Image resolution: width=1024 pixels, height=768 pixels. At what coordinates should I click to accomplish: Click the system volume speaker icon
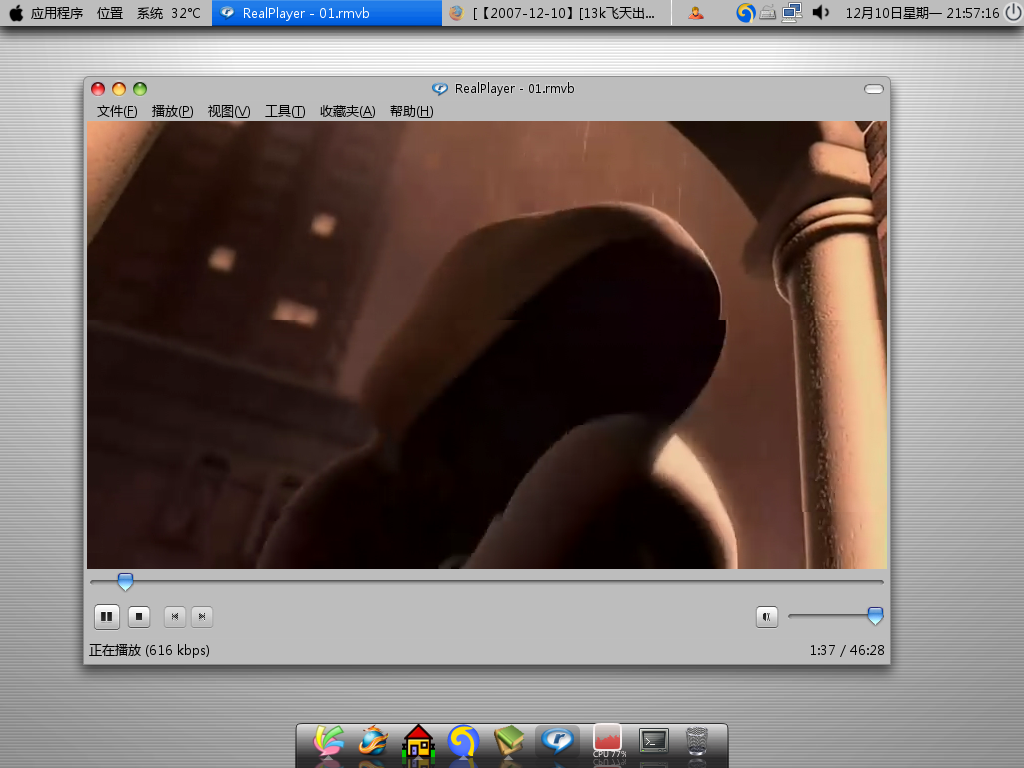(x=820, y=13)
